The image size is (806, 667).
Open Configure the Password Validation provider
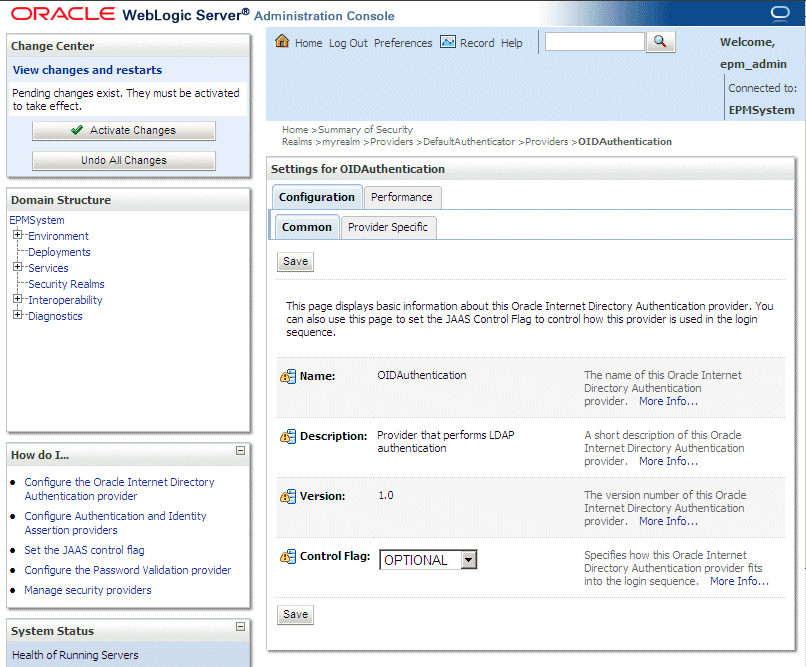pos(127,570)
